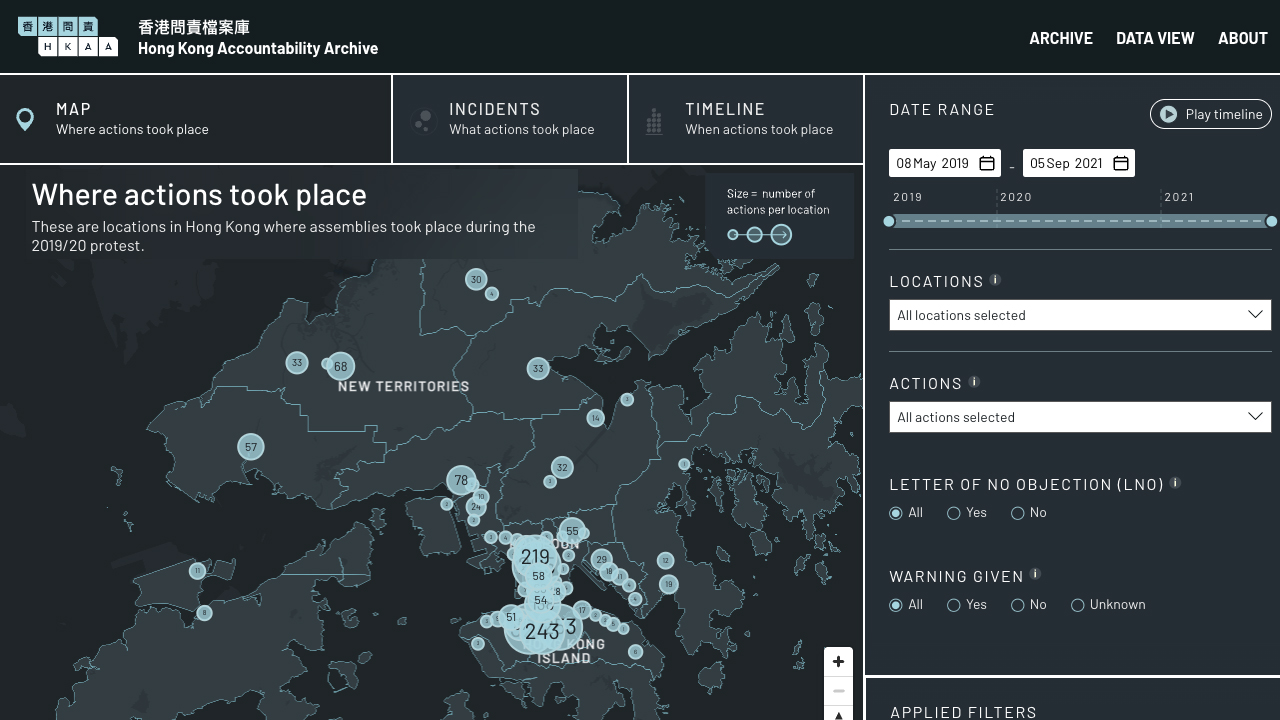Screen dimensions: 1280x720
Task: Open the Archive menu item
Action: (1061, 38)
